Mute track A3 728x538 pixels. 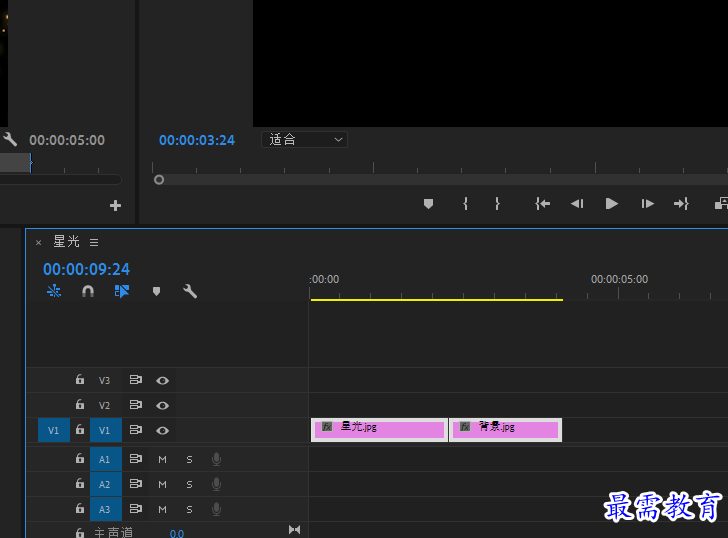point(162,510)
